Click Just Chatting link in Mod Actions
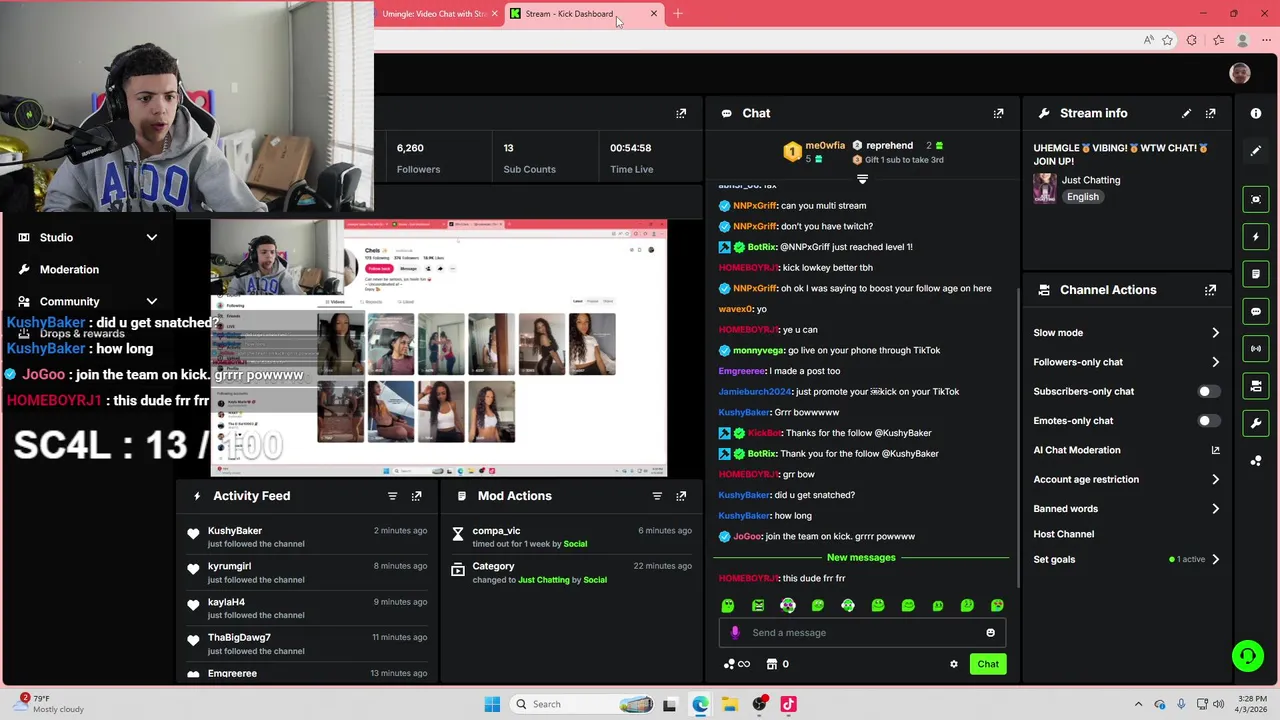The image size is (1280, 720). click(543, 580)
